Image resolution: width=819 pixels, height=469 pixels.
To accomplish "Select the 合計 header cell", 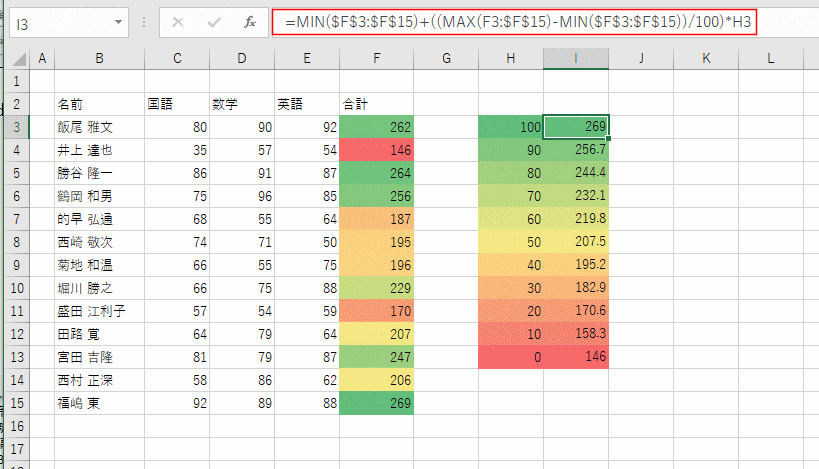I will 377,104.
